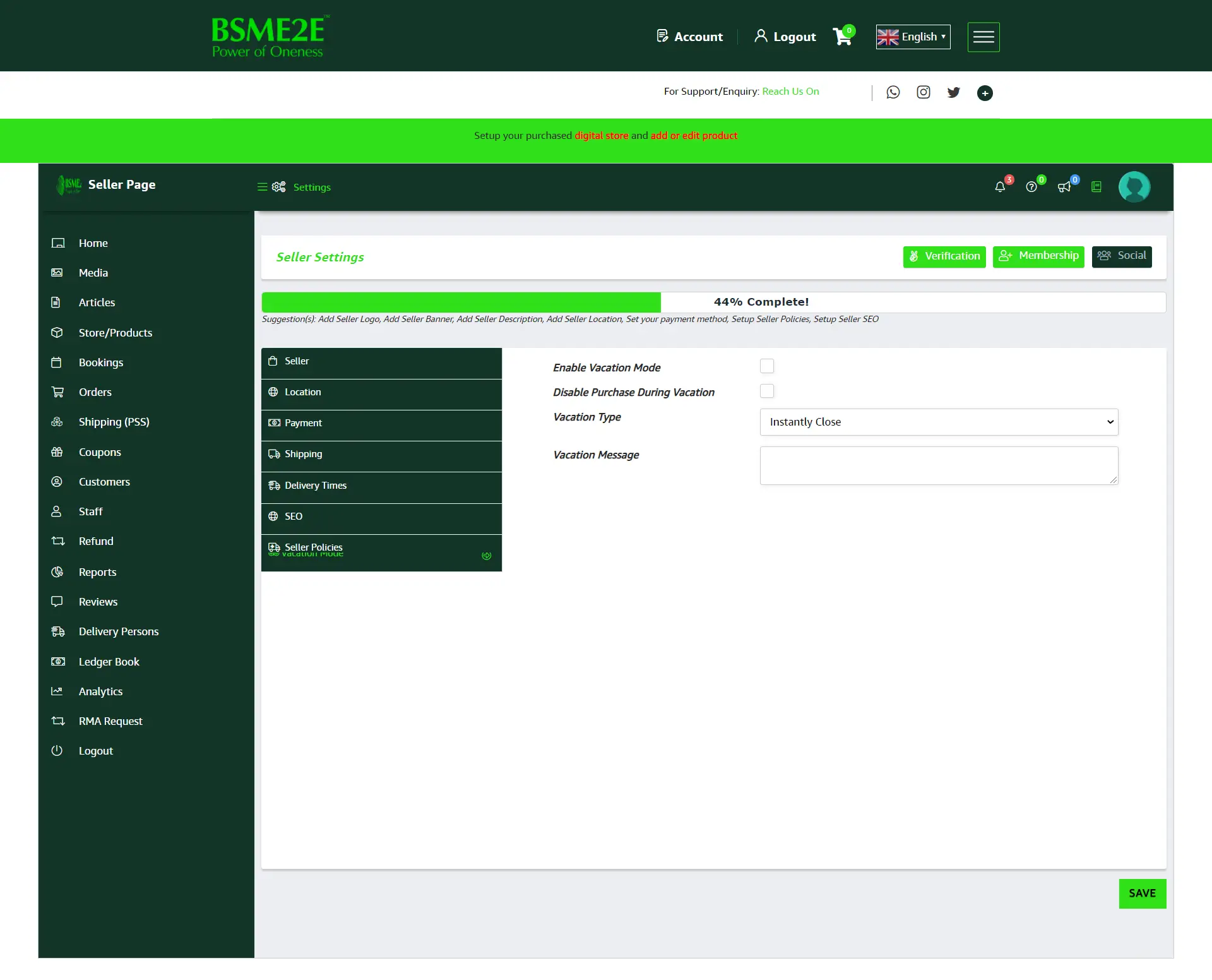This screenshot has height=980, width=1212.
Task: Open the Instagram social icon
Action: pos(924,92)
